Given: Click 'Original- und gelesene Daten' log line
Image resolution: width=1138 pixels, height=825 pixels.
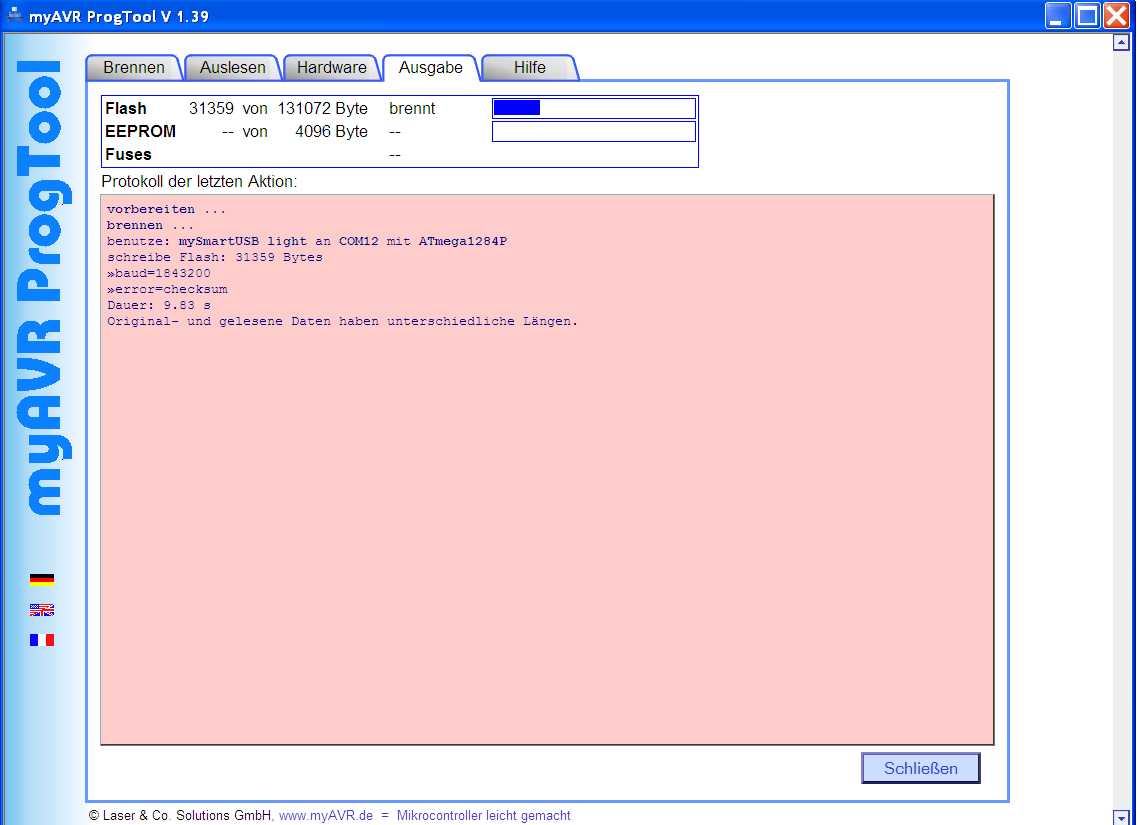Looking at the screenshot, I should [x=342, y=321].
